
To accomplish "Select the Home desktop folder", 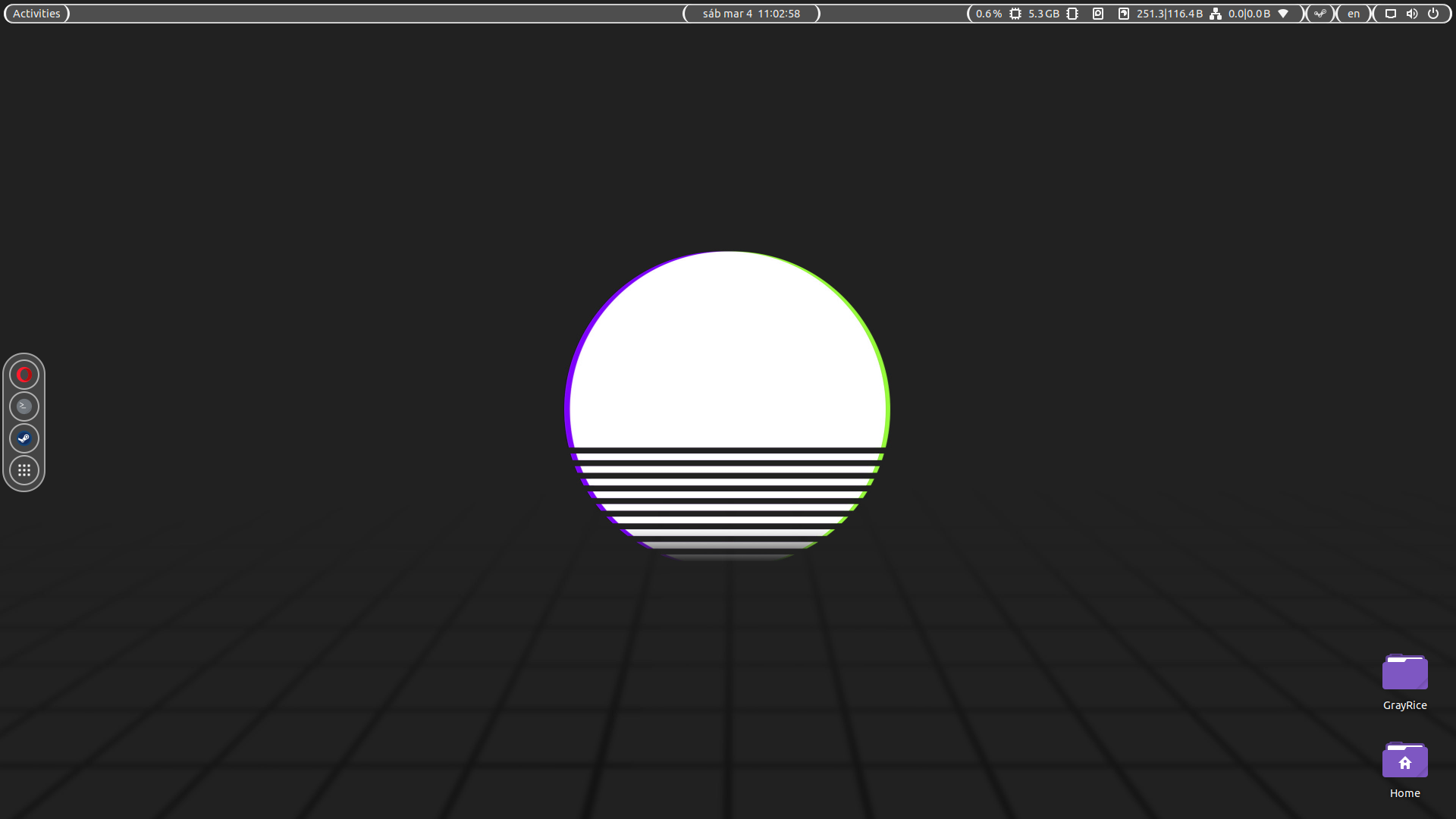I will click(x=1404, y=761).
